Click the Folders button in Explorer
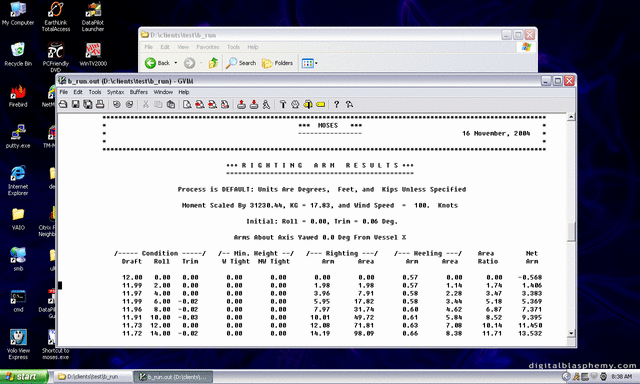This screenshot has width=640, height=384. point(278,63)
